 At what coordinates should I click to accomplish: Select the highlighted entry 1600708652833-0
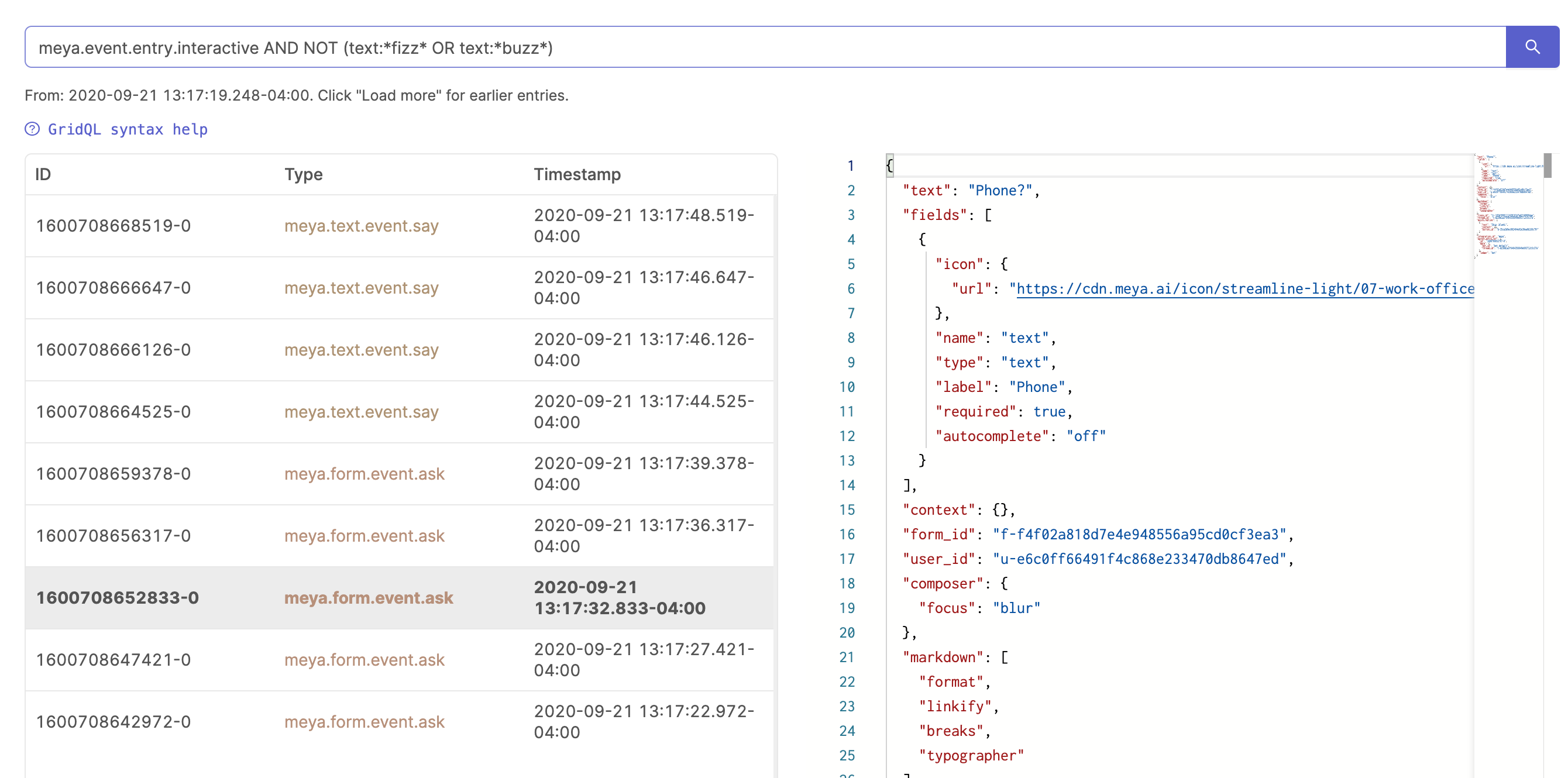(x=117, y=598)
